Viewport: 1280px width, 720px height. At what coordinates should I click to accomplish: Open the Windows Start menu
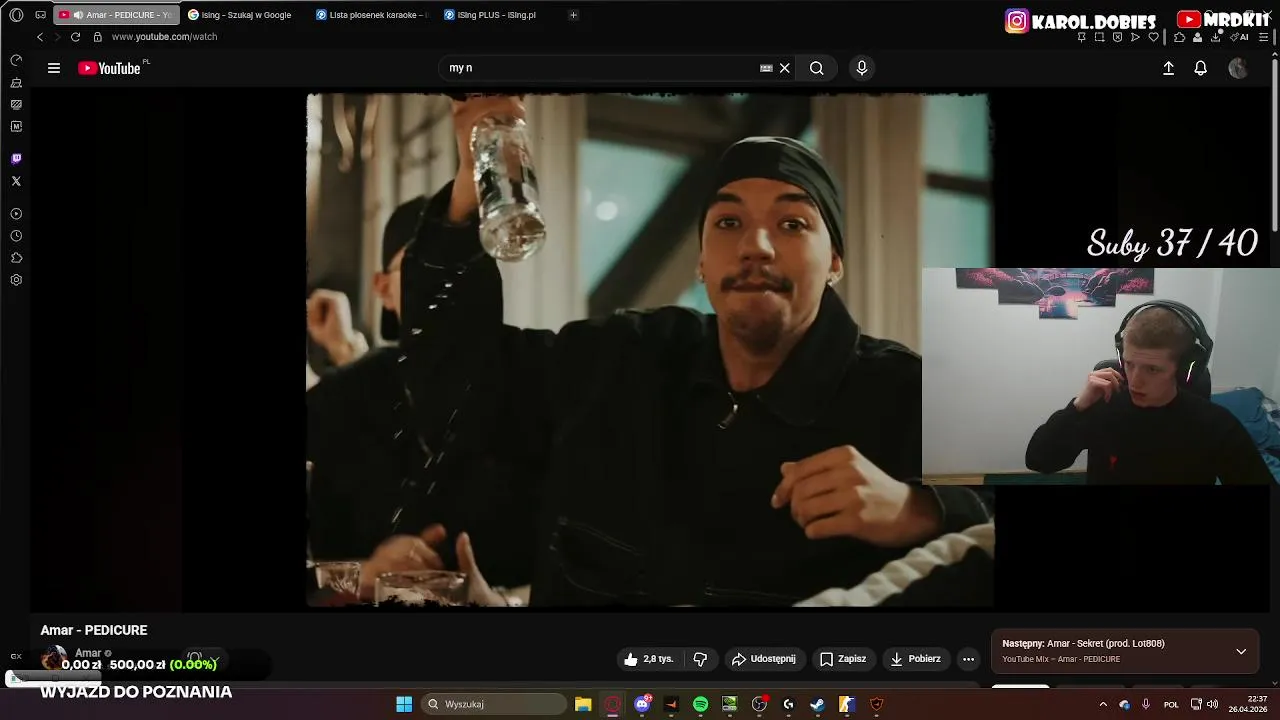404,704
